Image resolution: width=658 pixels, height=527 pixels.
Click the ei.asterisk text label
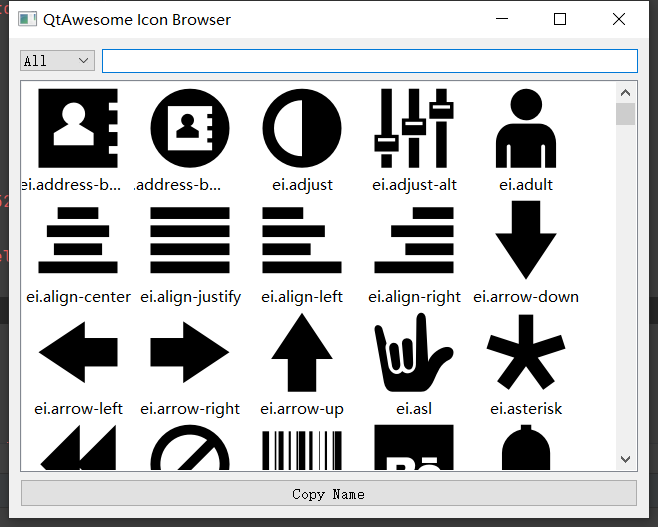(526, 408)
